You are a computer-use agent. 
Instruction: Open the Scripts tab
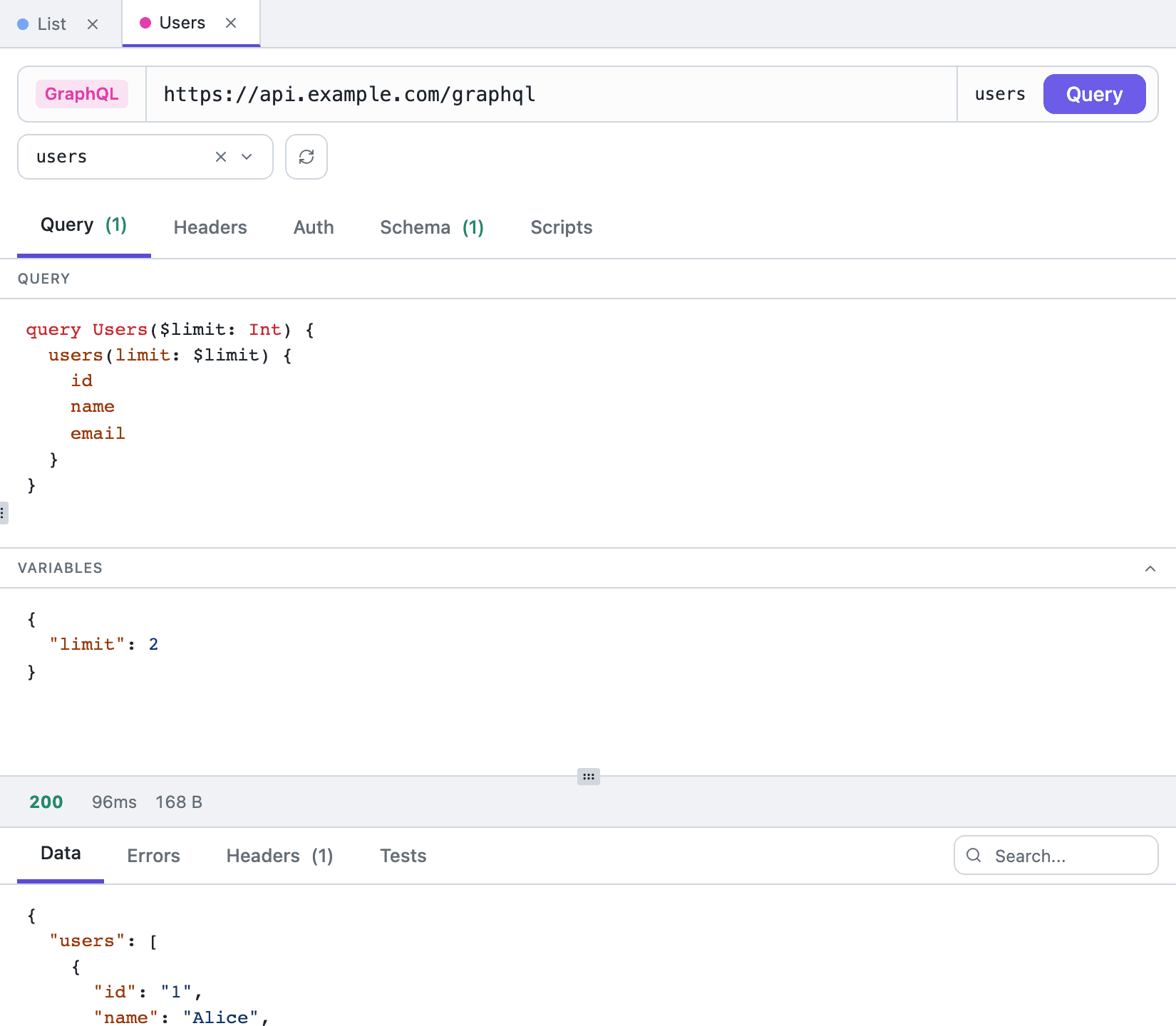tap(562, 227)
